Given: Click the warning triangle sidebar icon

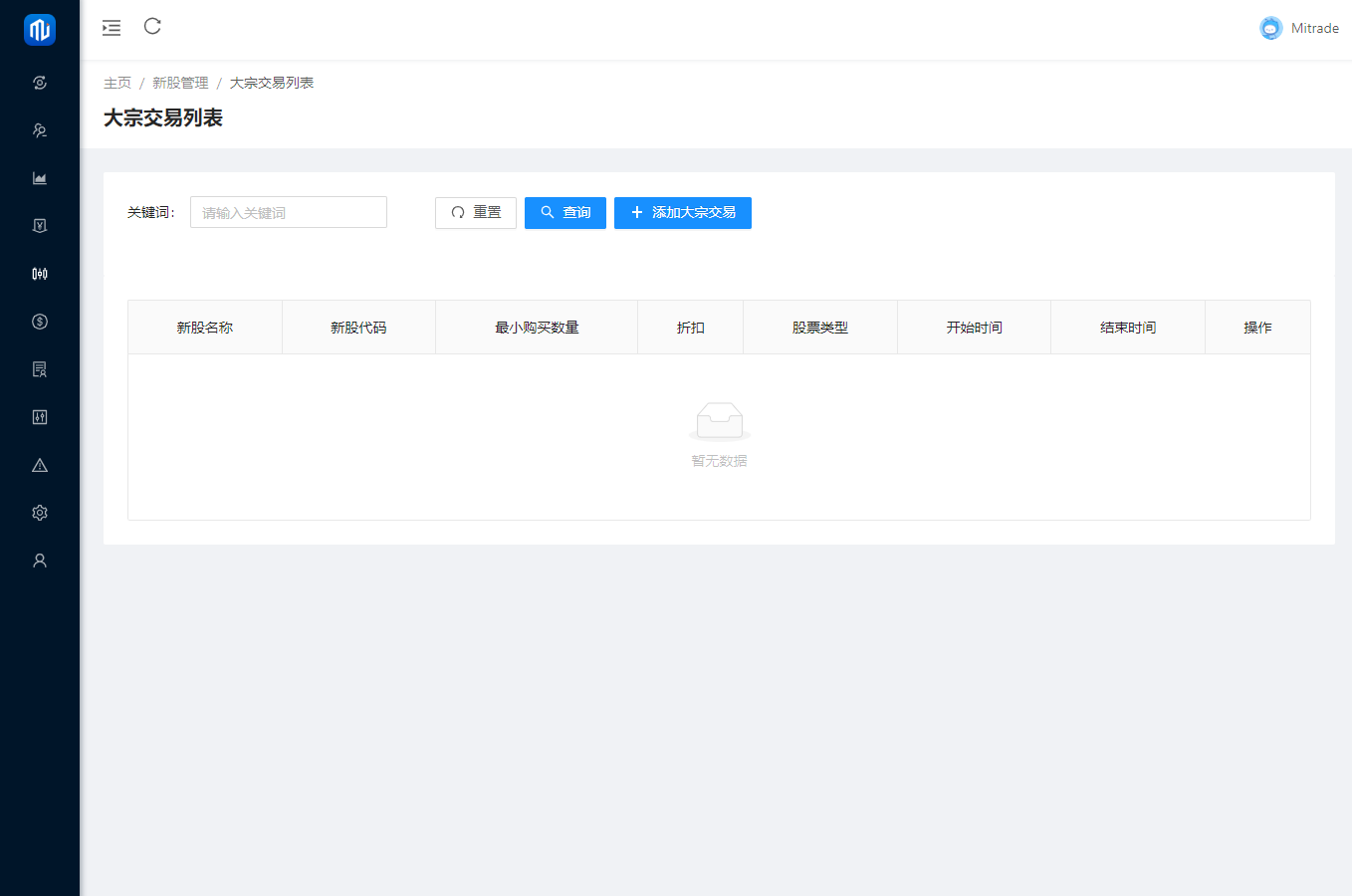Looking at the screenshot, I should tap(40, 465).
